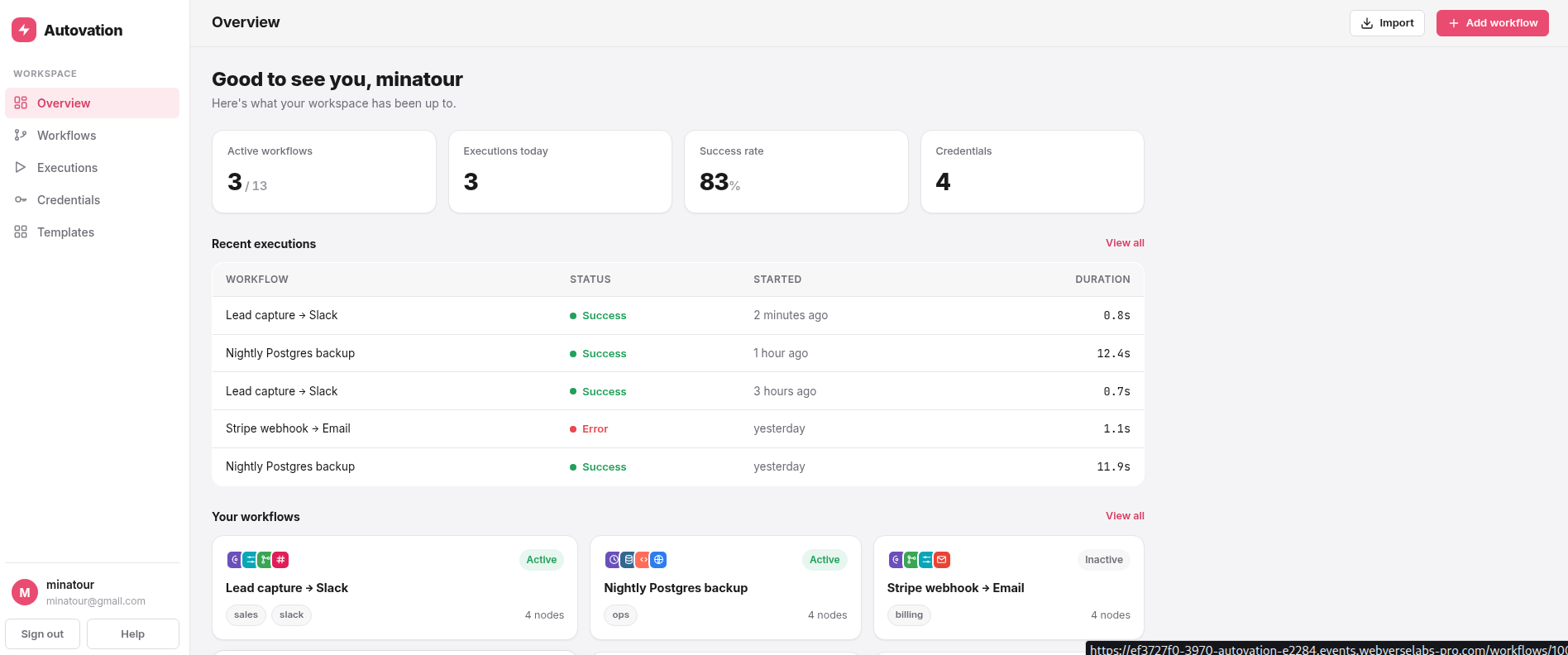The height and width of the screenshot is (655, 1568).
Task: Open the Credentials key icon in sidebar
Action: coord(21,199)
